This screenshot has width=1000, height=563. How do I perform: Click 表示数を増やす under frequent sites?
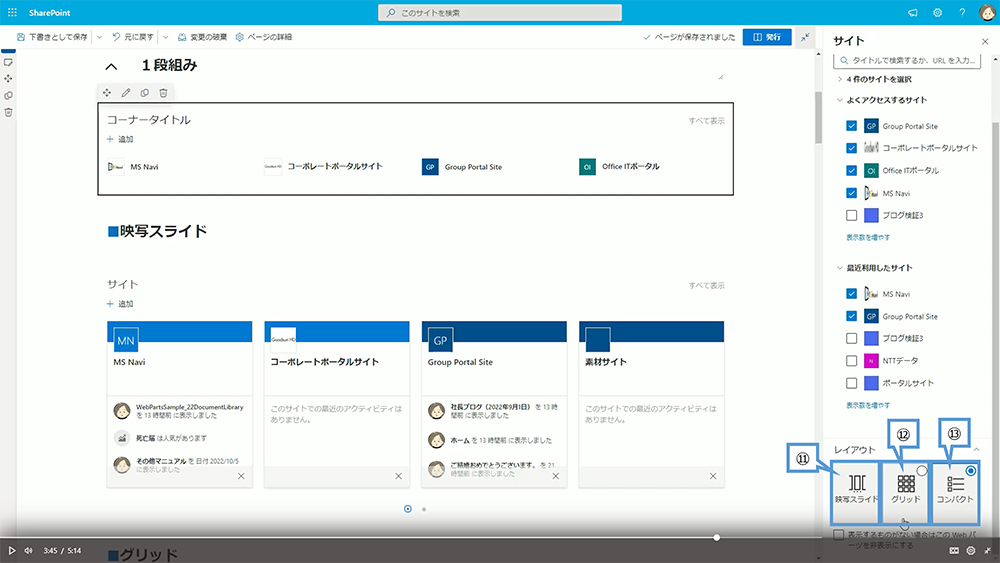[868, 237]
